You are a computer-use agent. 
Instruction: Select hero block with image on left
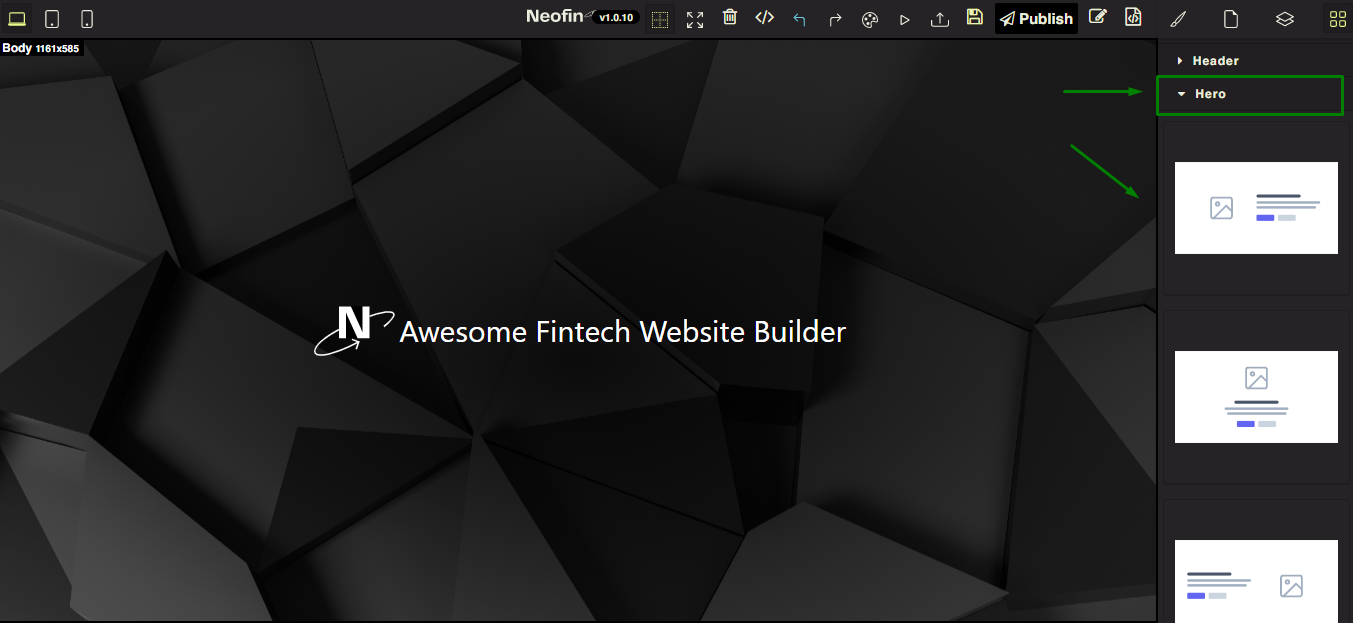[x=1256, y=208]
